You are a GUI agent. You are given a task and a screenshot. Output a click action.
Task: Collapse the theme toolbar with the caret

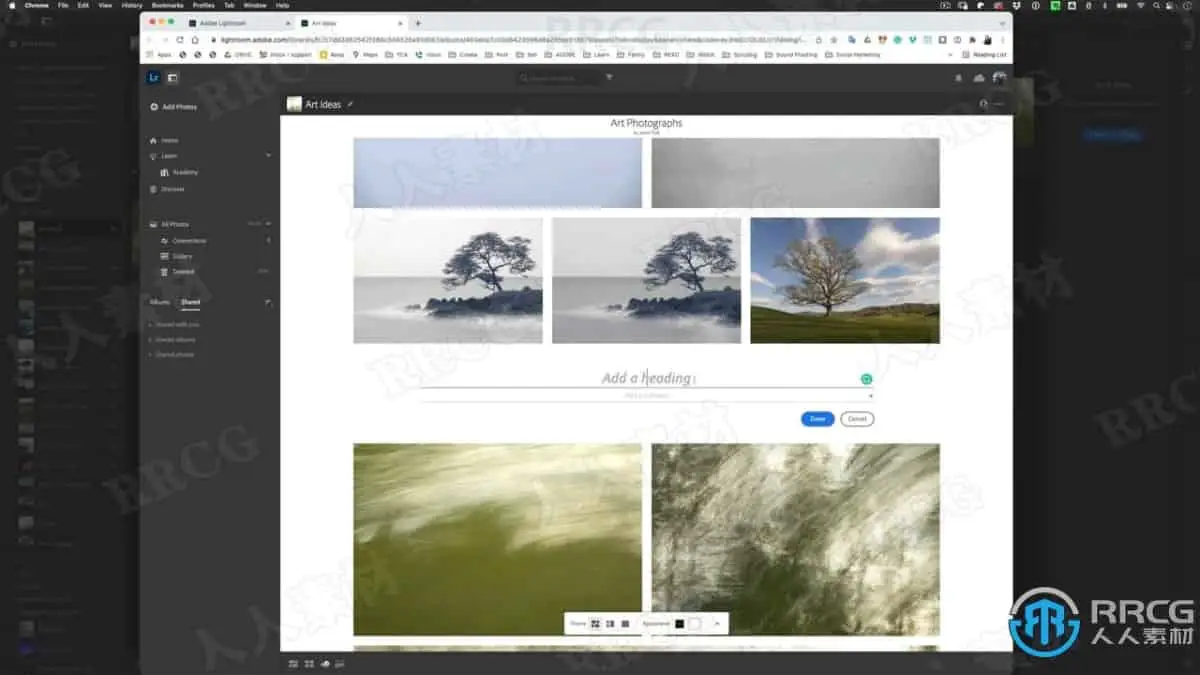click(717, 624)
